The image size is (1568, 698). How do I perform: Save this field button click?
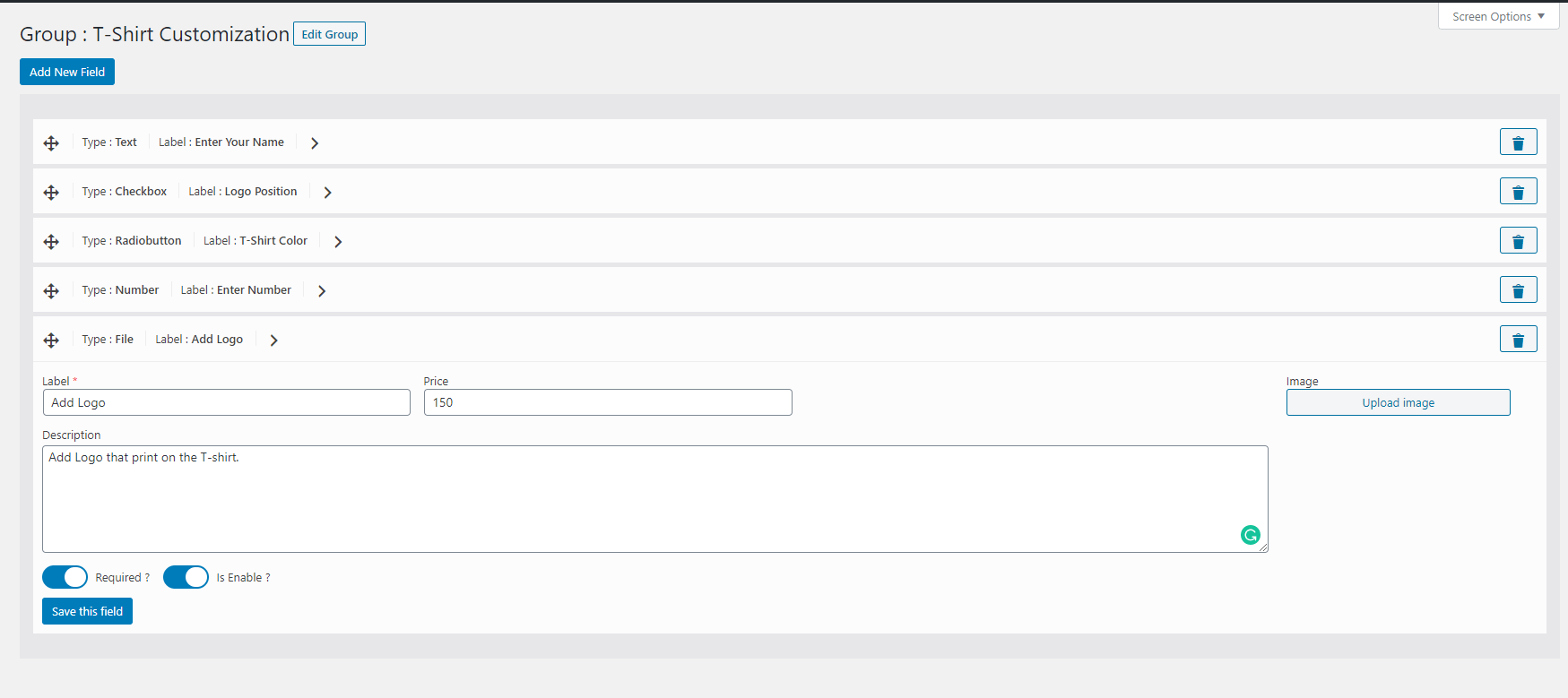[87, 611]
